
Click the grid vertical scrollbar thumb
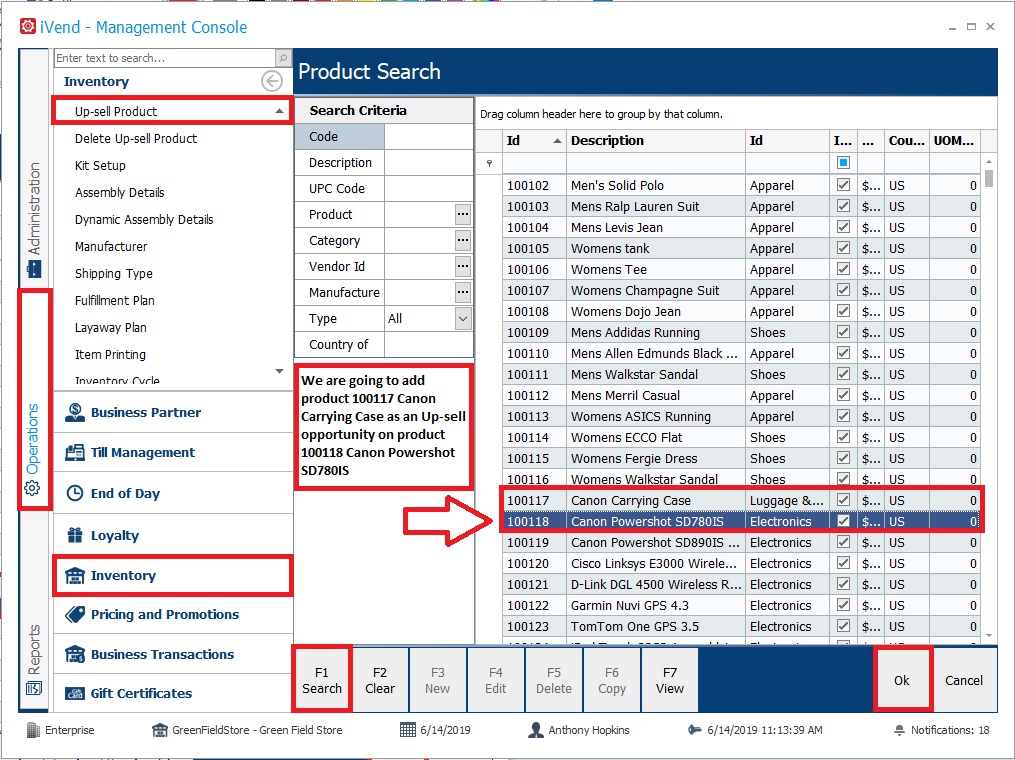click(x=988, y=178)
